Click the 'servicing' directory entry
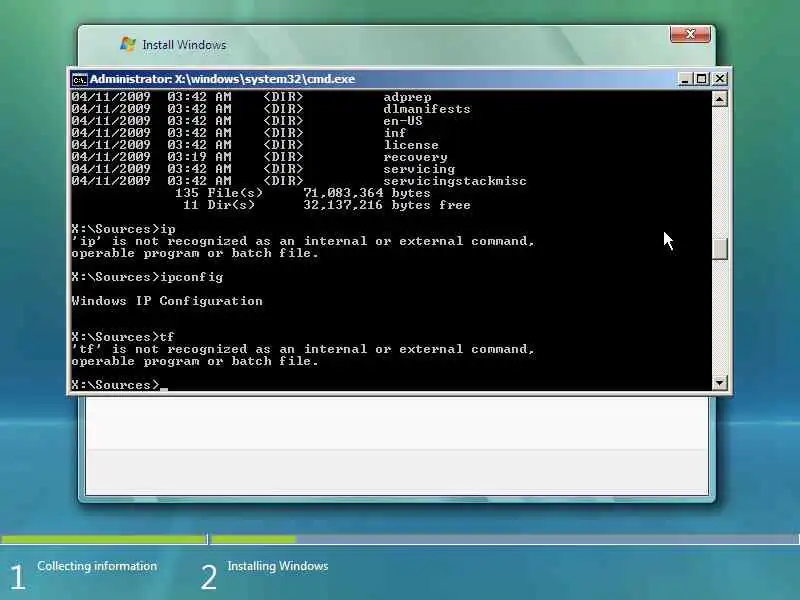 [x=419, y=169]
